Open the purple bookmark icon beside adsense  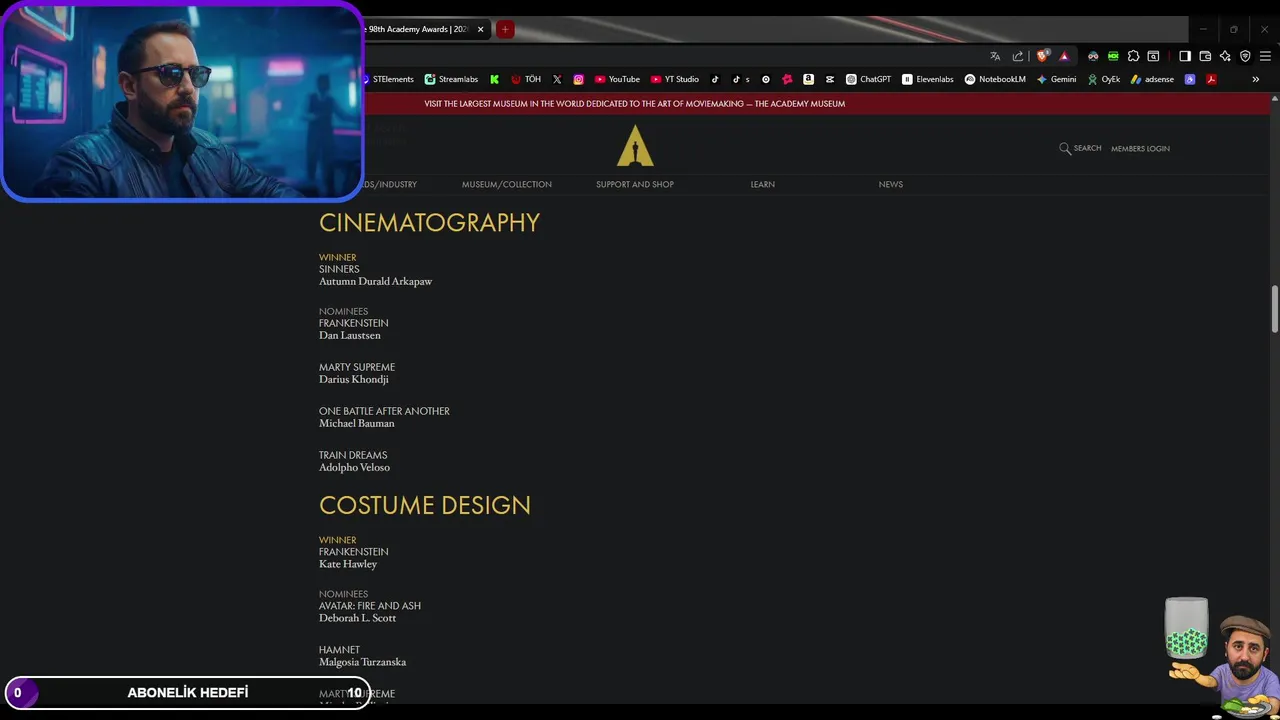(x=1190, y=79)
